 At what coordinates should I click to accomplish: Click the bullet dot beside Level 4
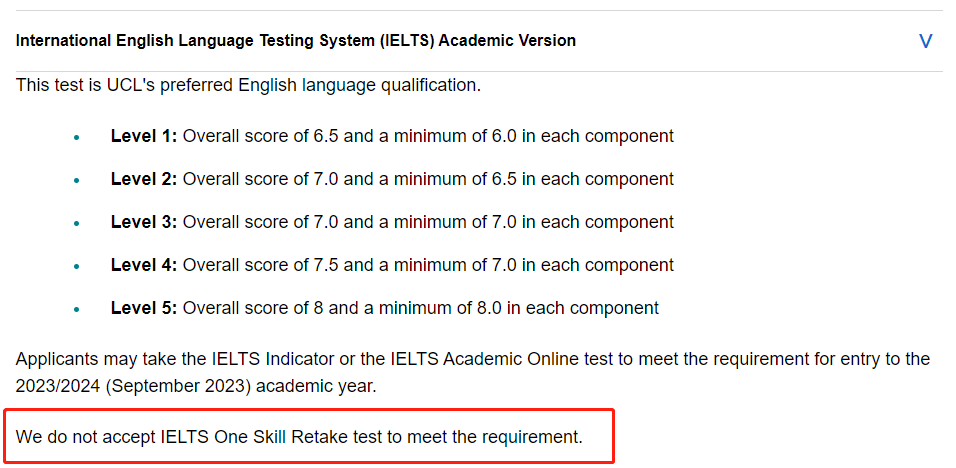76,267
